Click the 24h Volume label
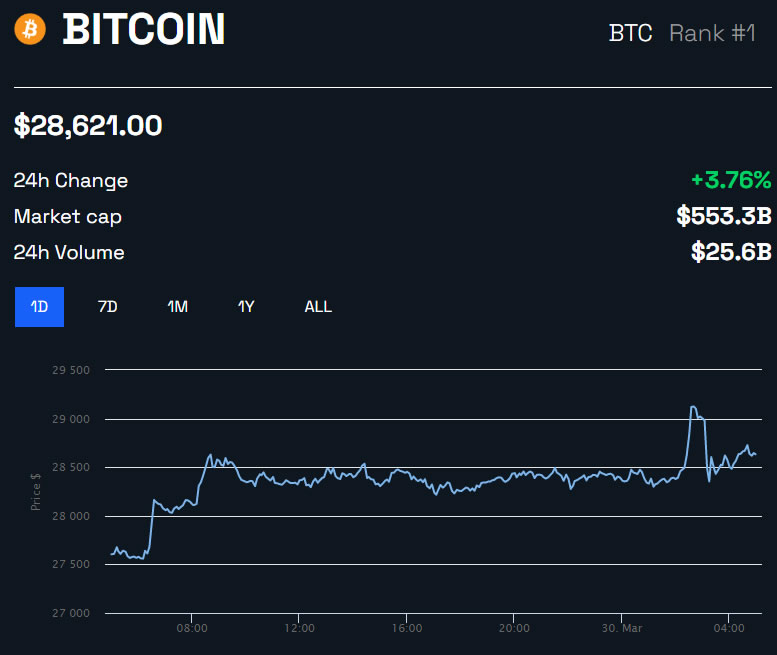 coord(69,252)
